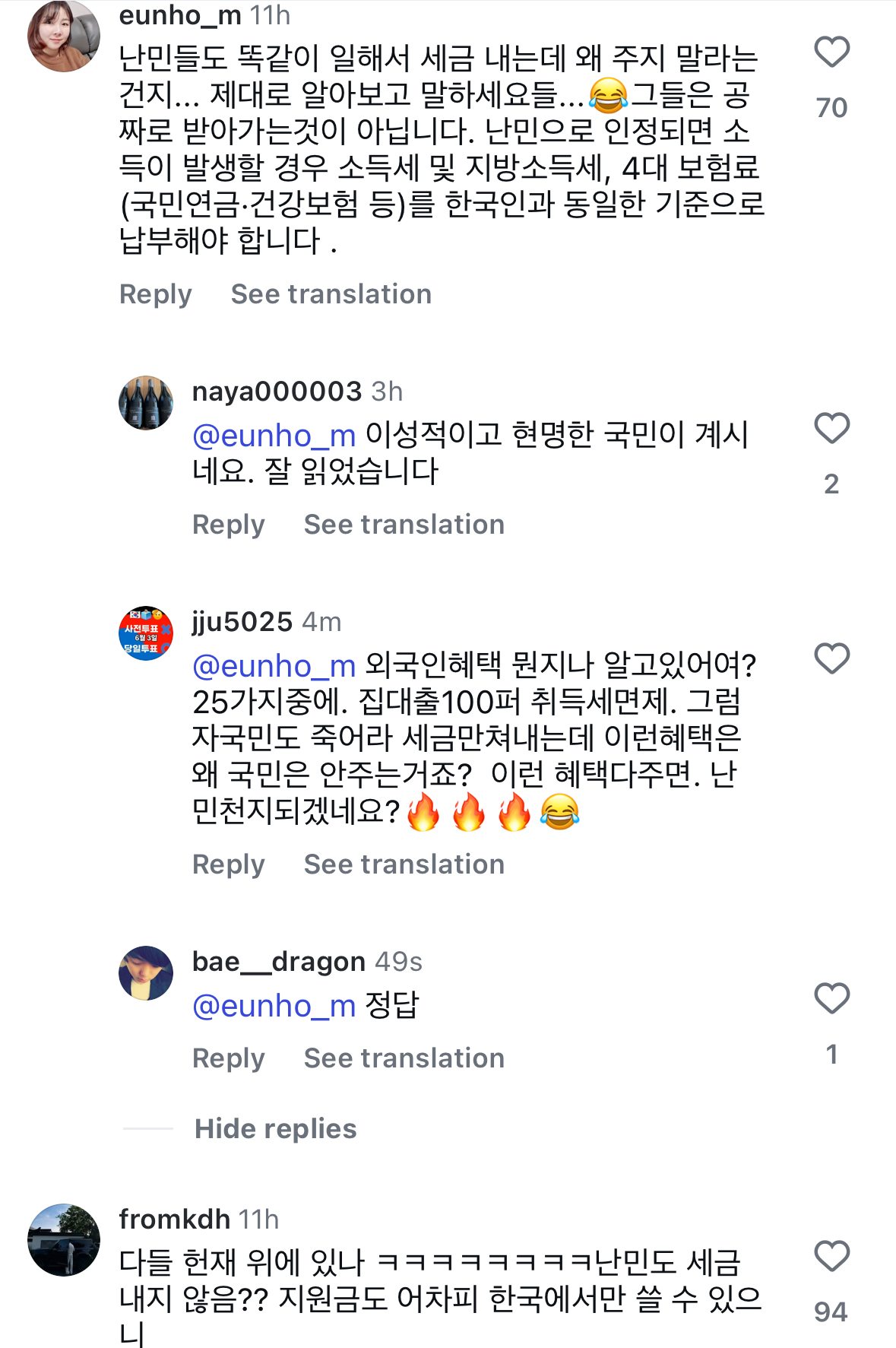896x1348 pixels.
Task: See translation of eunho_m's comment
Action: (x=331, y=294)
